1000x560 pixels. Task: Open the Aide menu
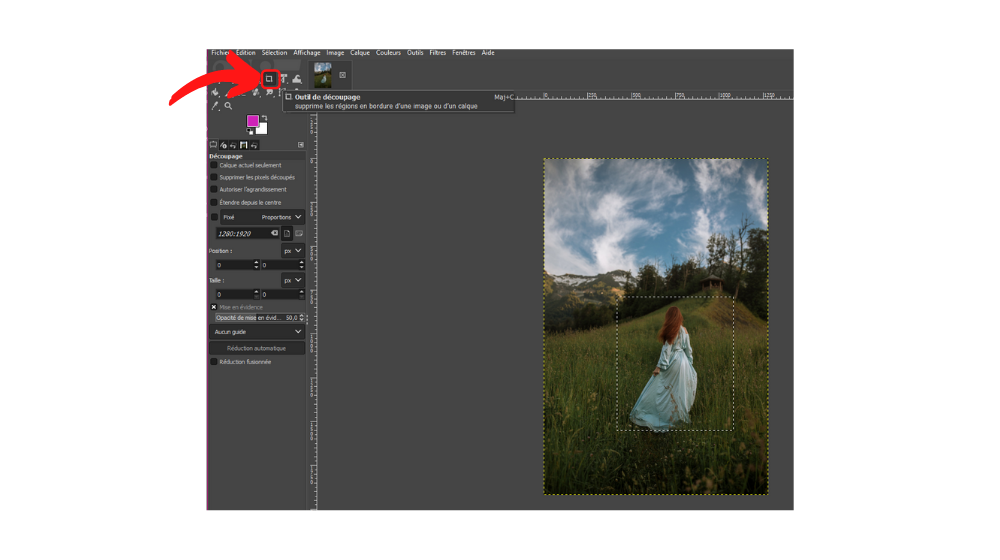click(488, 53)
